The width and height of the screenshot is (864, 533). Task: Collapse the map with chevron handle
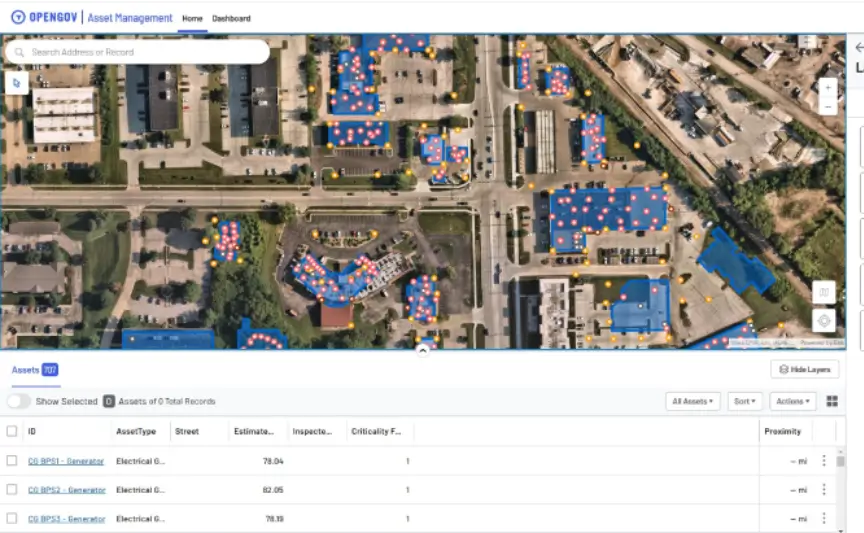pyautogui.click(x=423, y=350)
